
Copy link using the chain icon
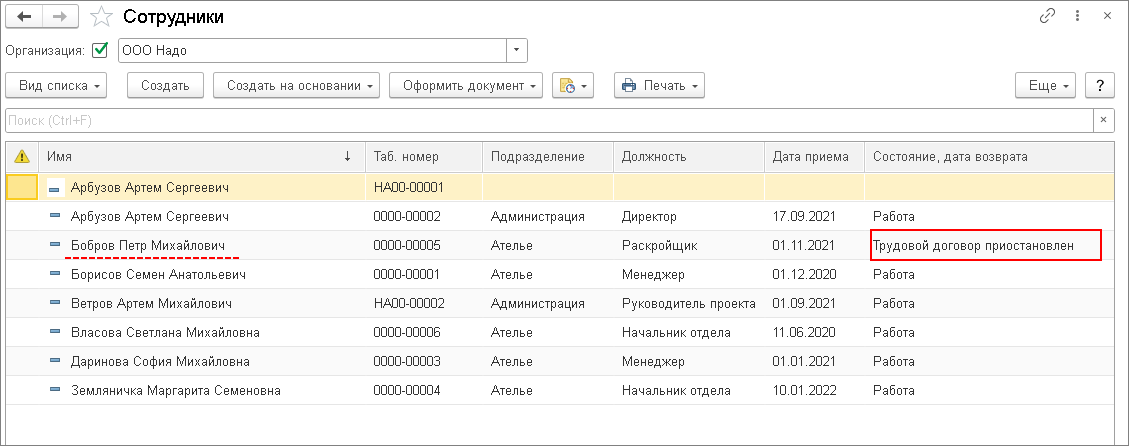(1048, 16)
